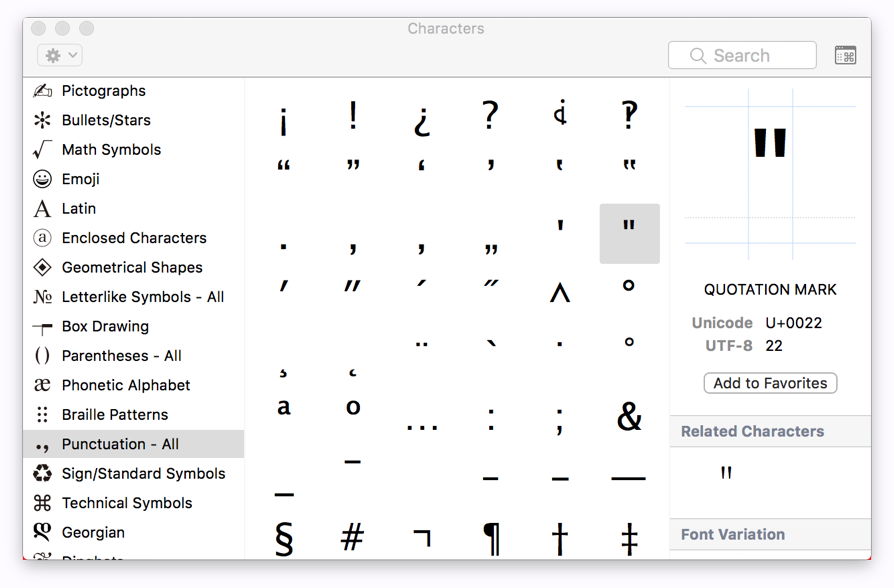This screenshot has width=894, height=588.
Task: Select the Emoji category
Action: [80, 179]
